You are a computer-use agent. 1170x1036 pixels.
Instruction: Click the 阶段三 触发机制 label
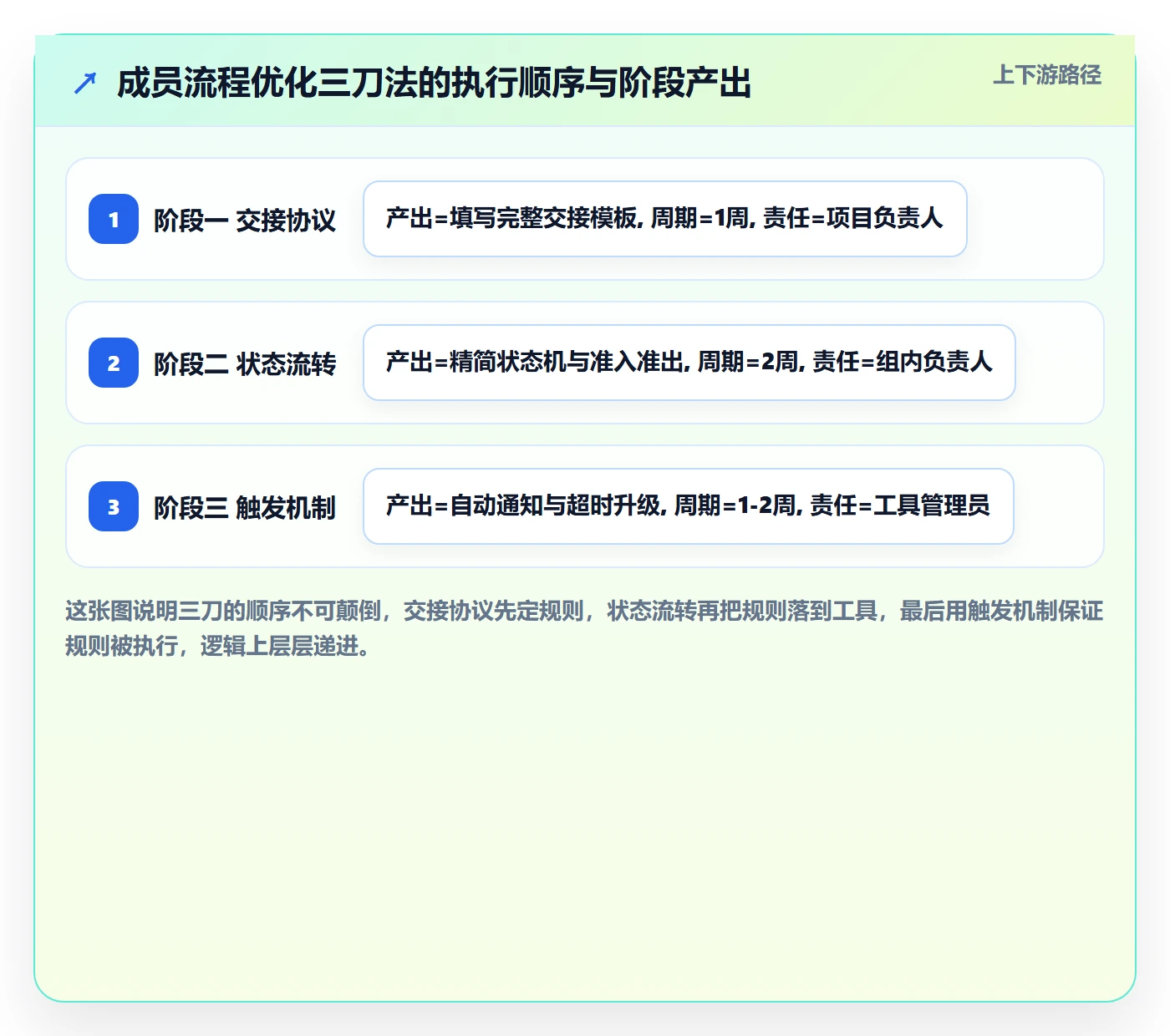[245, 507]
